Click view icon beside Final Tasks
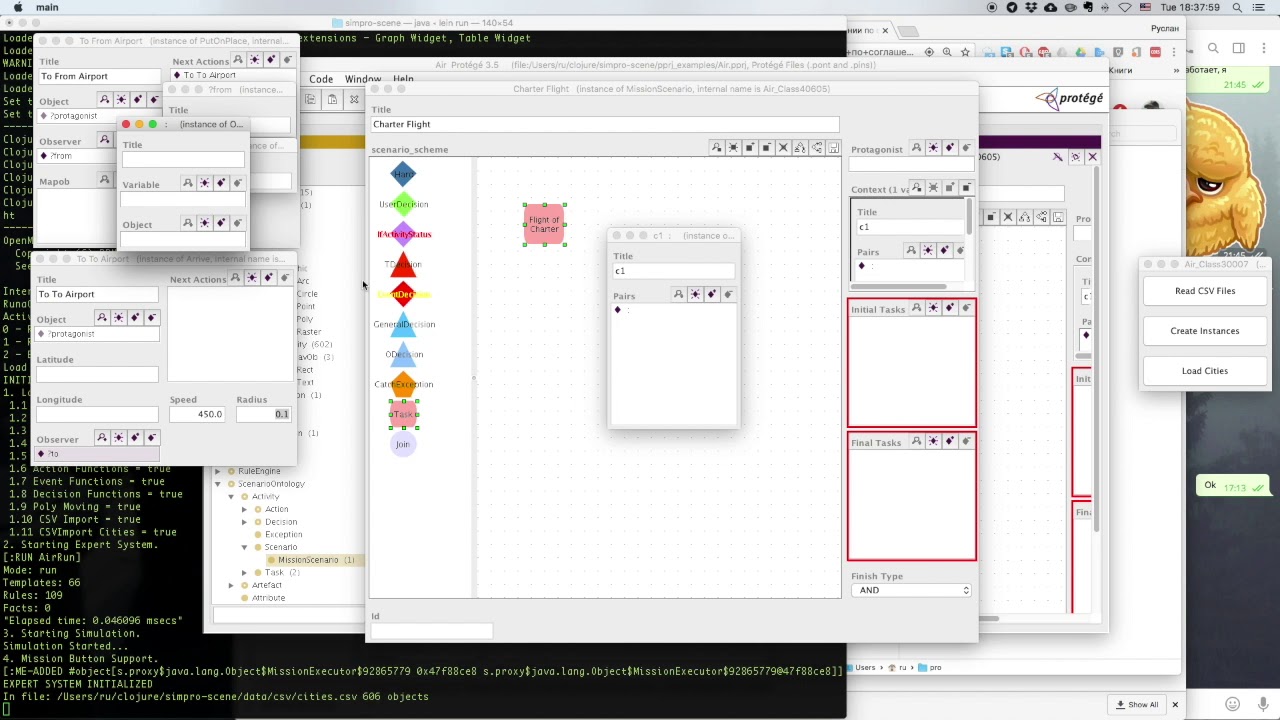 (x=916, y=441)
